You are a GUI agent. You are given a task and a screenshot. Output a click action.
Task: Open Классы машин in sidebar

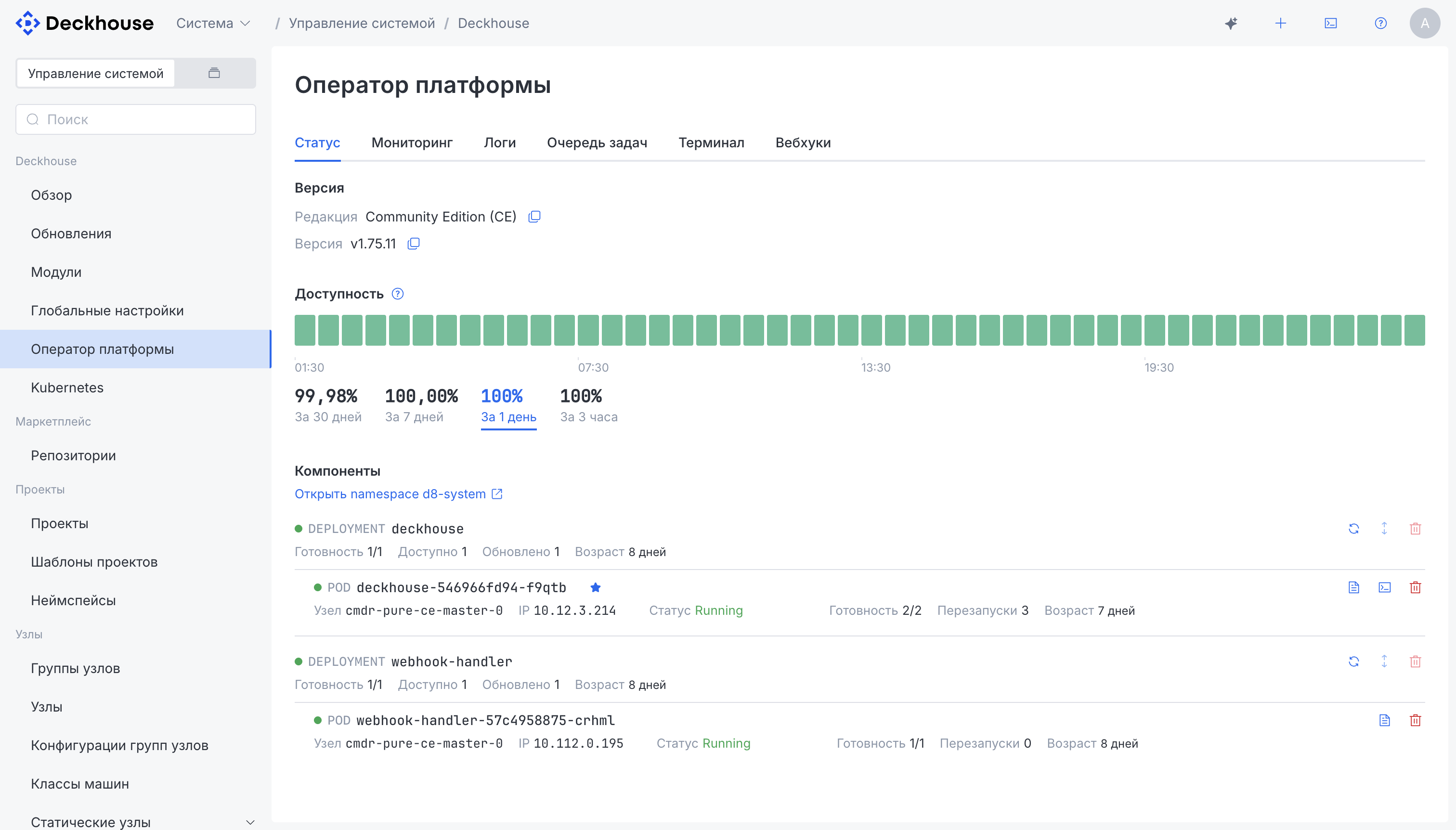coord(136,784)
